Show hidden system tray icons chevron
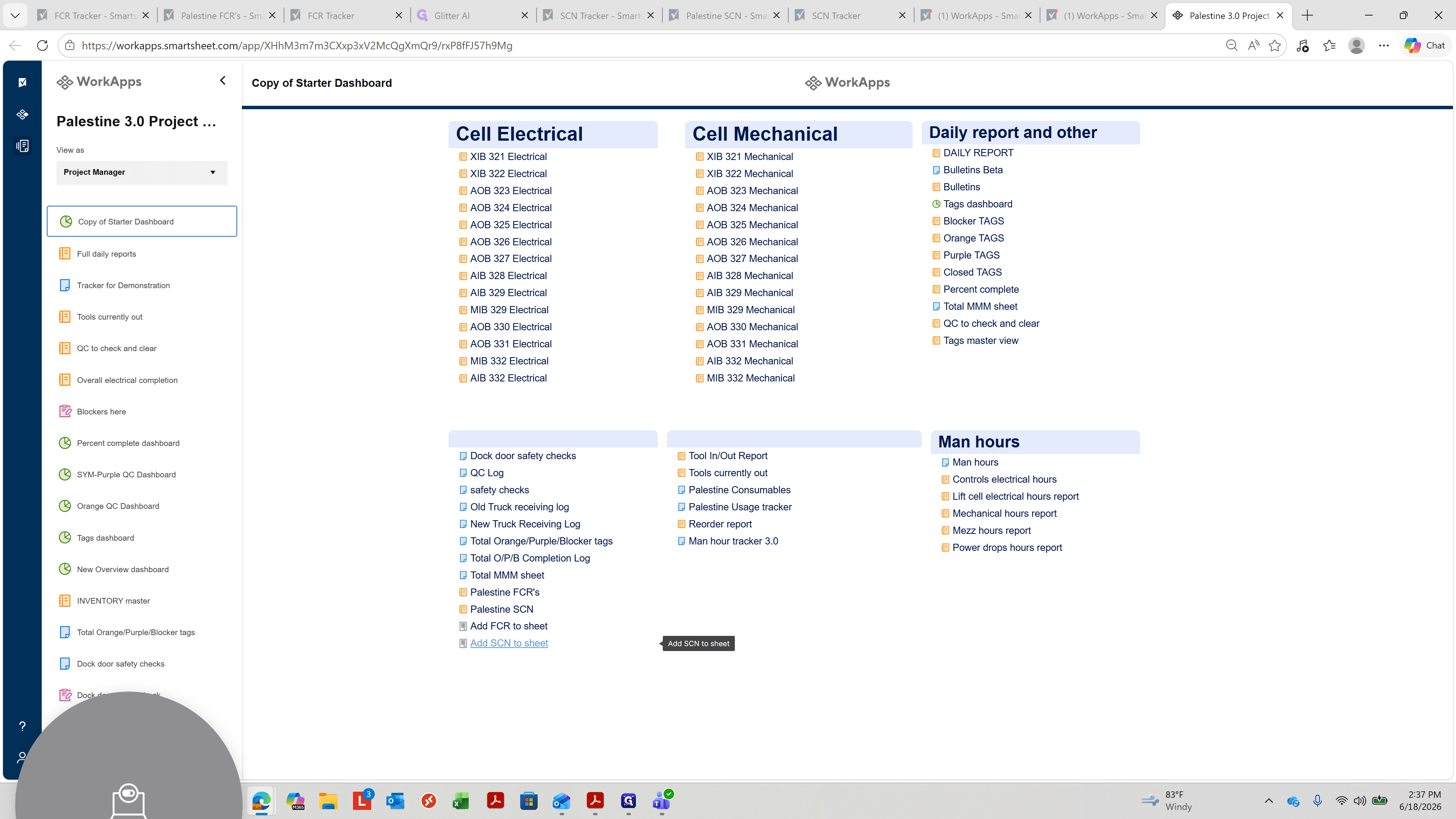1456x819 pixels. tap(1269, 801)
